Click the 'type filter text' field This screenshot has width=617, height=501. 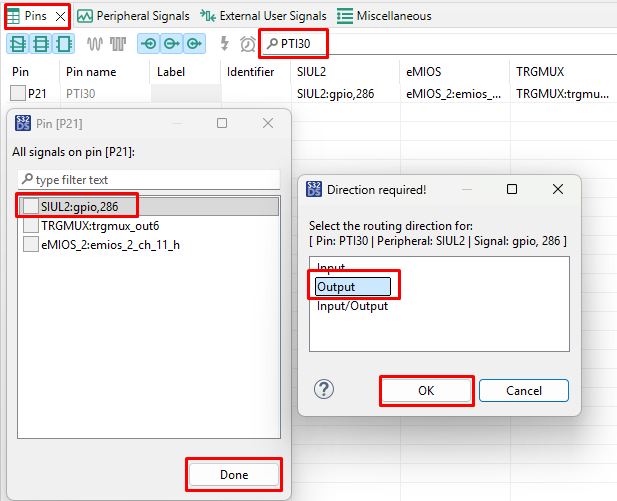pos(150,180)
